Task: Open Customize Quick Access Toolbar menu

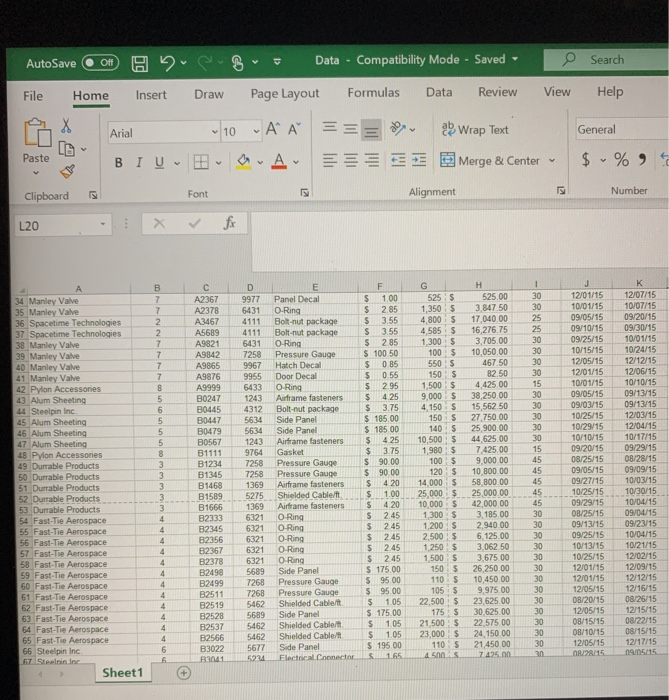Action: [x=277, y=62]
